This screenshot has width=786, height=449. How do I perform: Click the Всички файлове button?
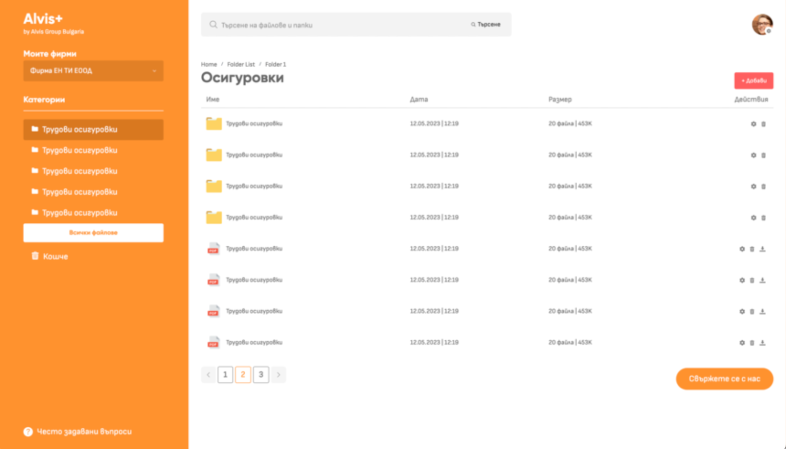click(x=93, y=233)
